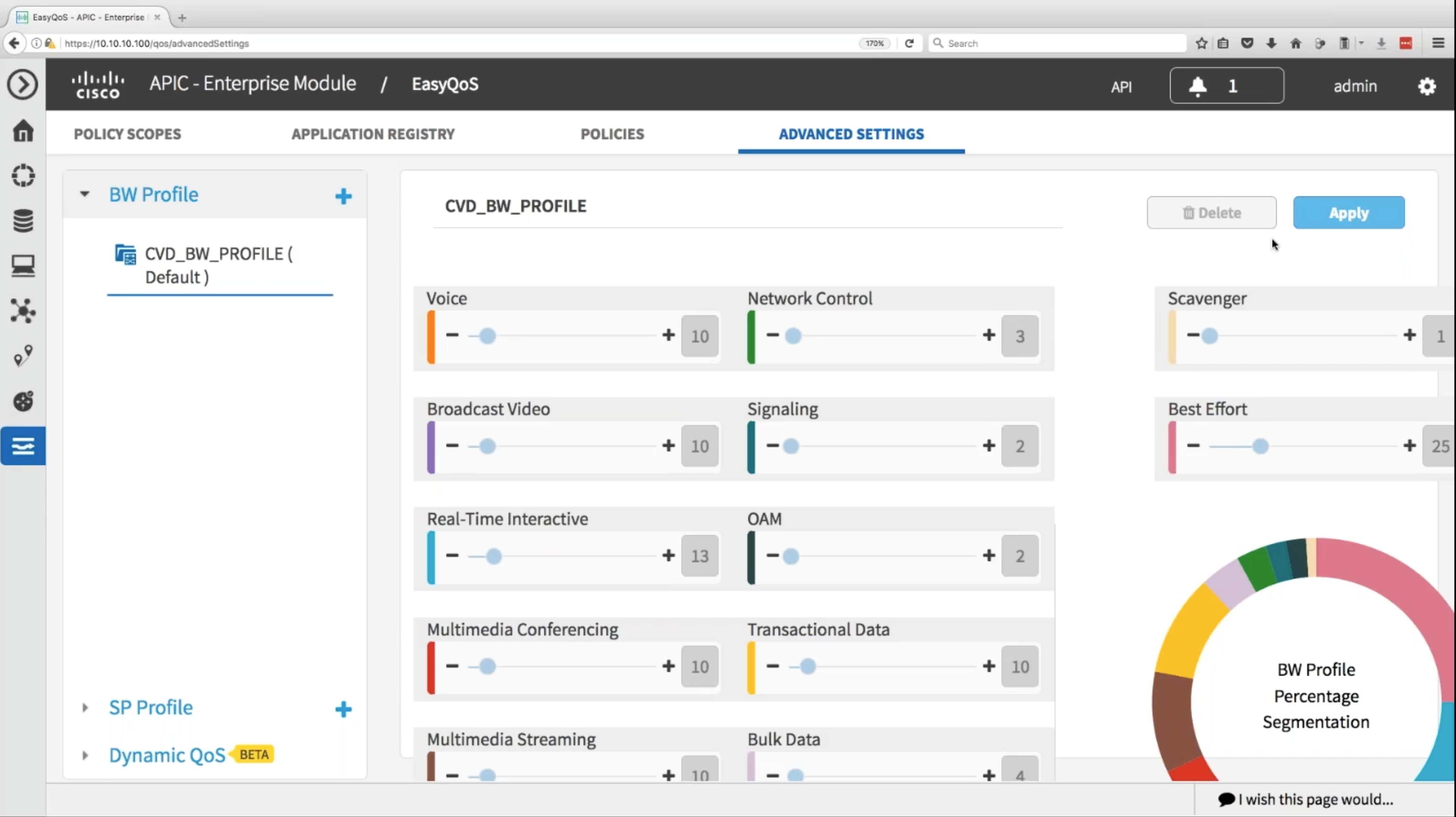Viewport: 1456px width, 817px height.
Task: Open the network topology sidebar icon
Action: tap(23, 310)
